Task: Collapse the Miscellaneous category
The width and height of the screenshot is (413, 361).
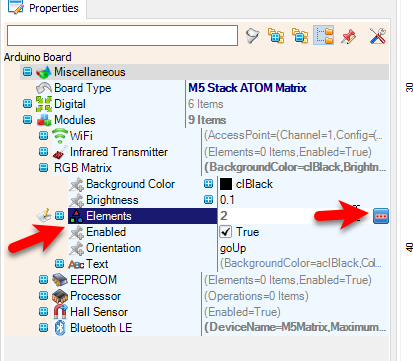Action: pos(27,72)
